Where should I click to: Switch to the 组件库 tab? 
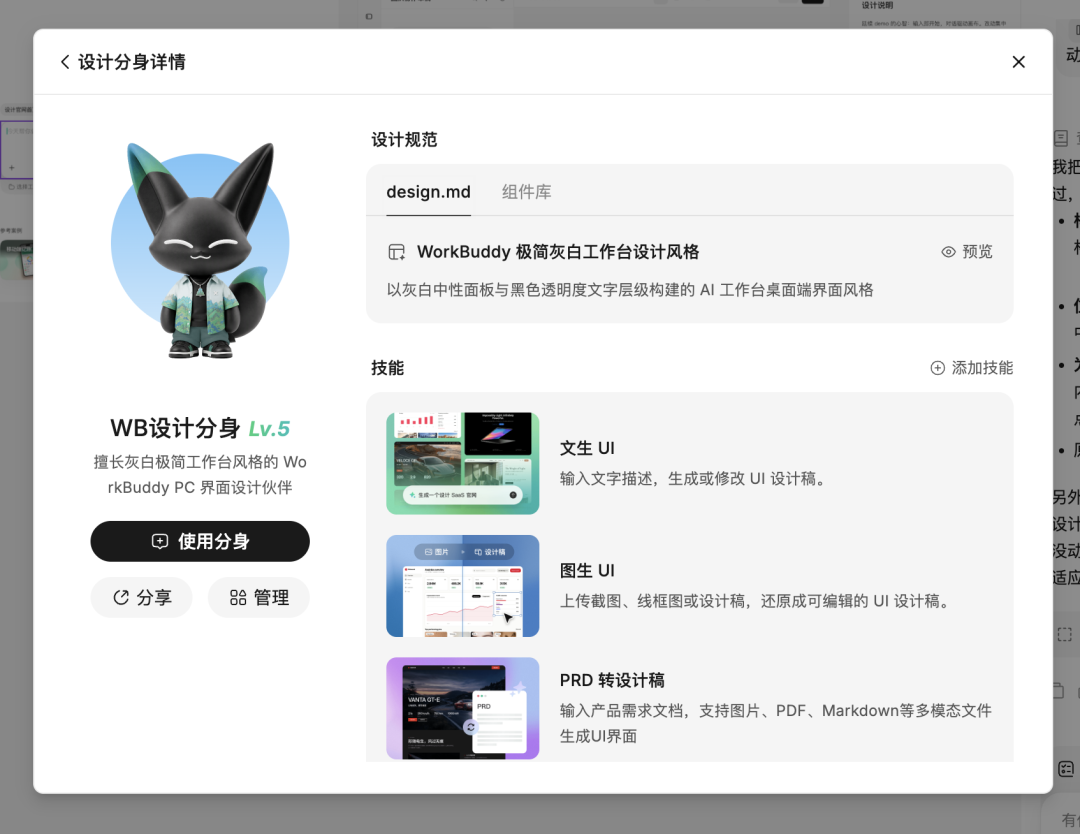tap(526, 191)
